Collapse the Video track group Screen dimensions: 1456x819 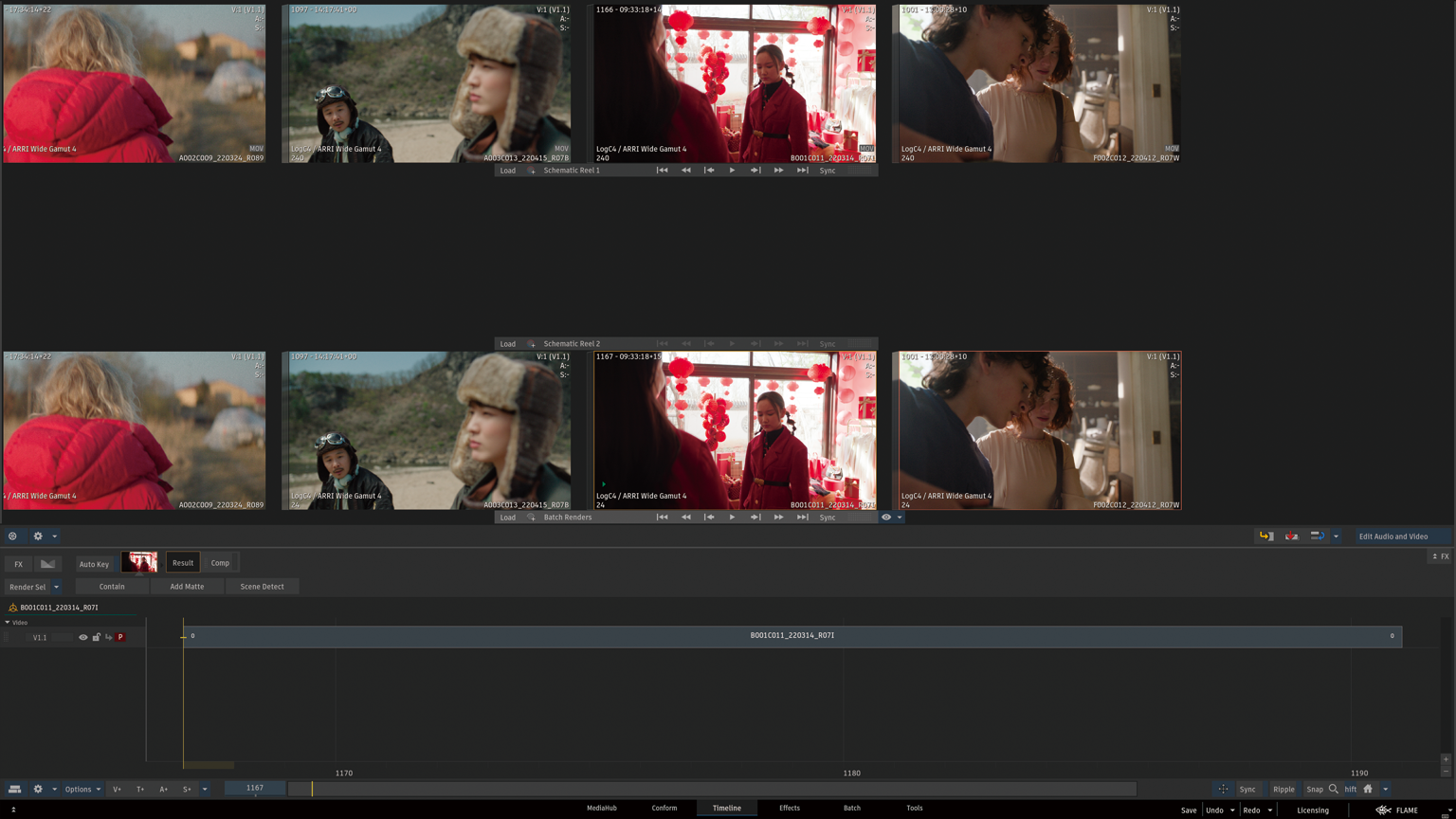point(8,623)
